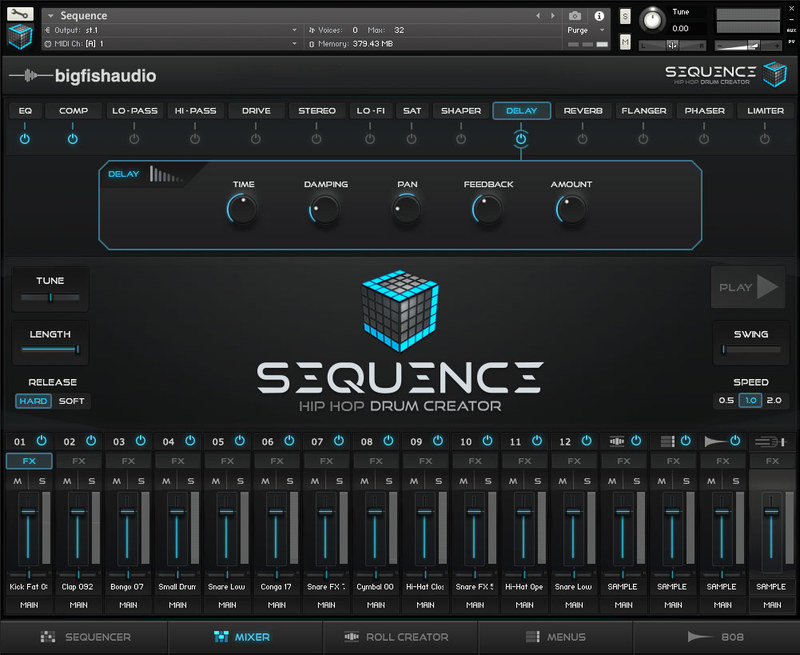Select the FLANGER effect button
This screenshot has height=655, width=800.
point(644,111)
